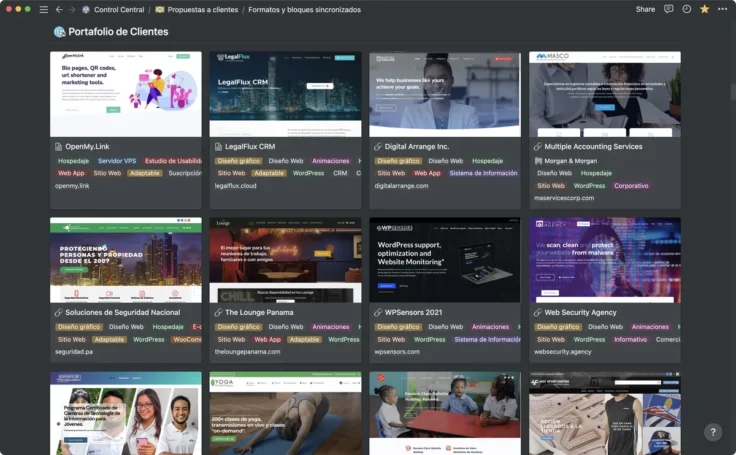Toggle the favorite star for this page
This screenshot has width=736, height=455.
704,9
